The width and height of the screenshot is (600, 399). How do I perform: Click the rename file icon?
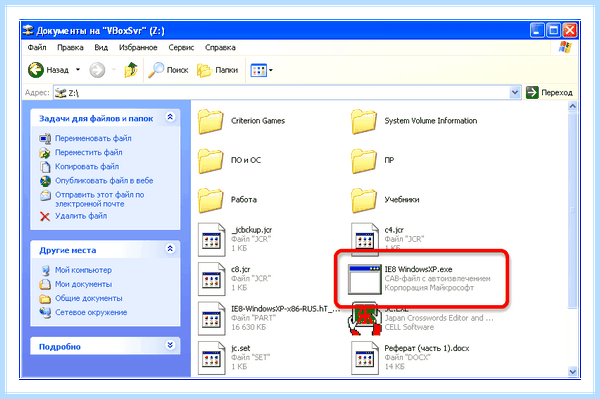[45, 138]
